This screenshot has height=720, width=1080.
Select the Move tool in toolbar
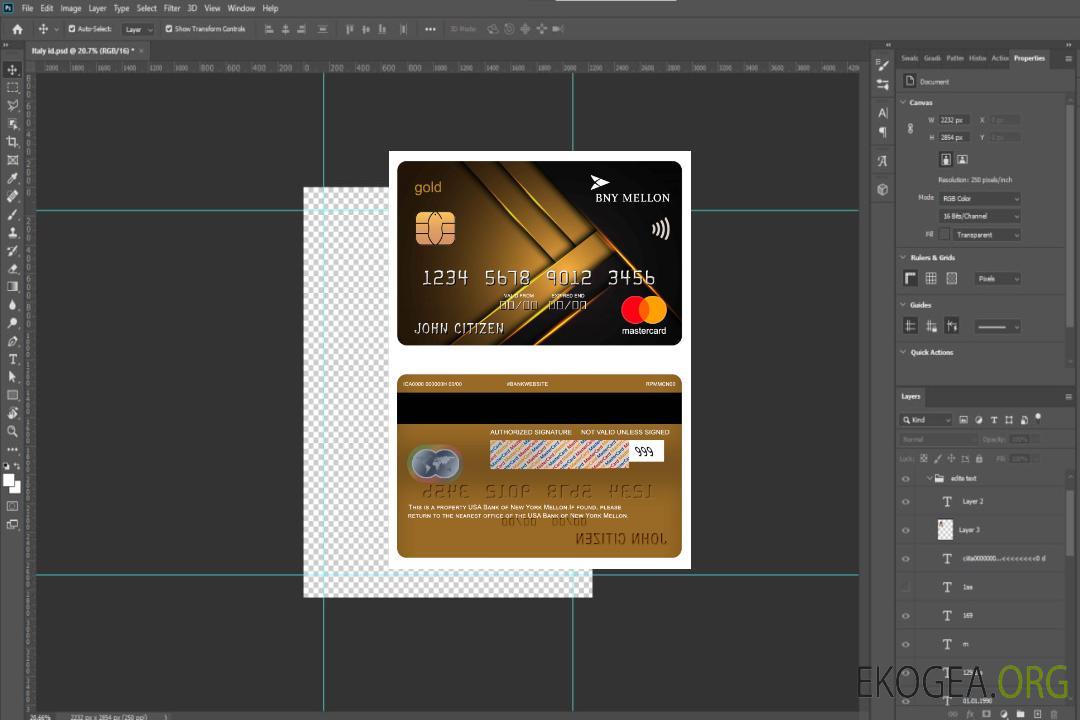[x=12, y=70]
